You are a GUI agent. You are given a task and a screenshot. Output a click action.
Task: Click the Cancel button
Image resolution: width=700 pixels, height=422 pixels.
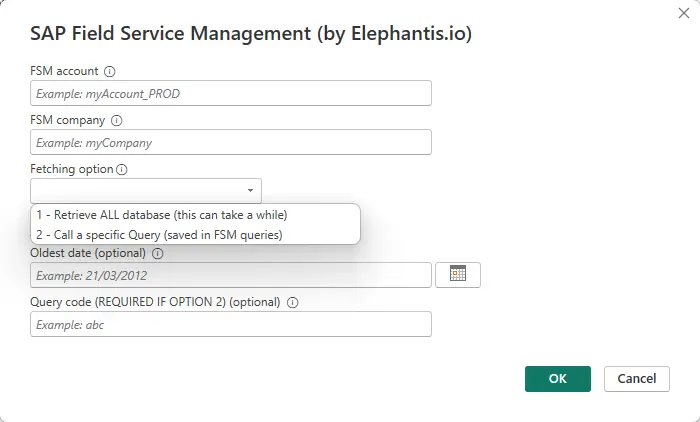pyautogui.click(x=637, y=379)
